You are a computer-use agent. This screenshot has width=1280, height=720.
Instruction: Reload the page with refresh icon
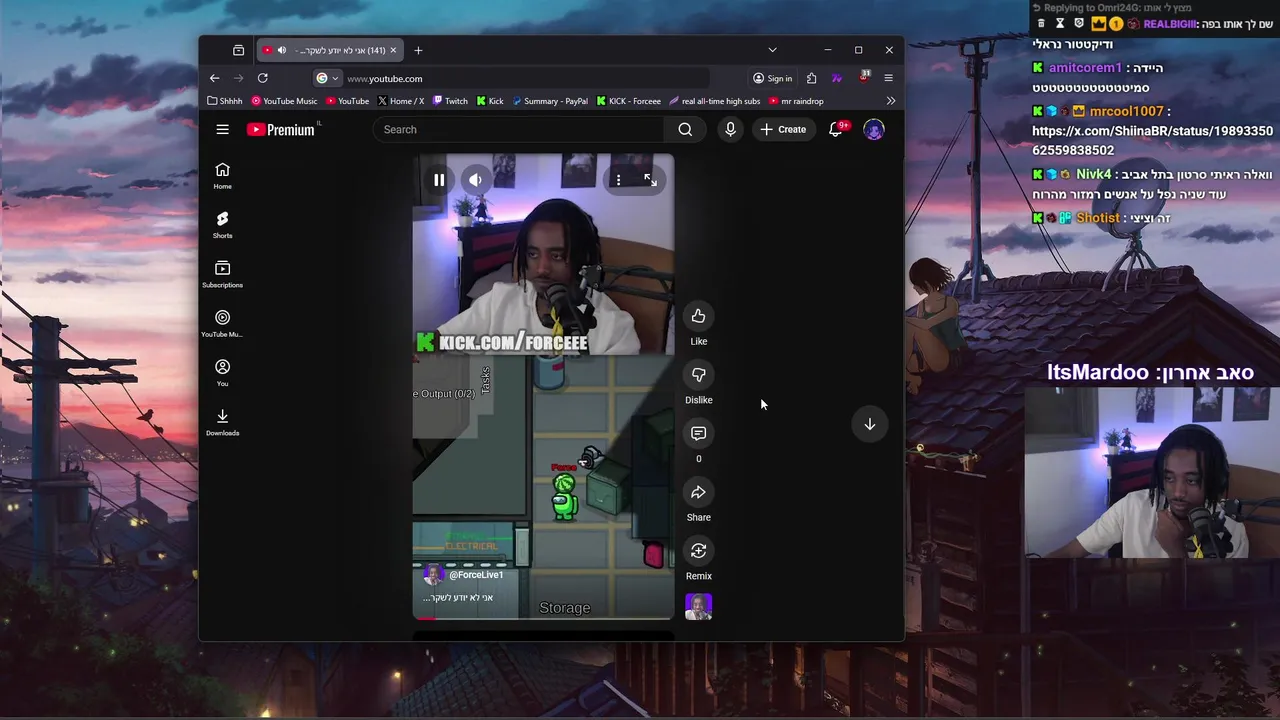pyautogui.click(x=262, y=78)
